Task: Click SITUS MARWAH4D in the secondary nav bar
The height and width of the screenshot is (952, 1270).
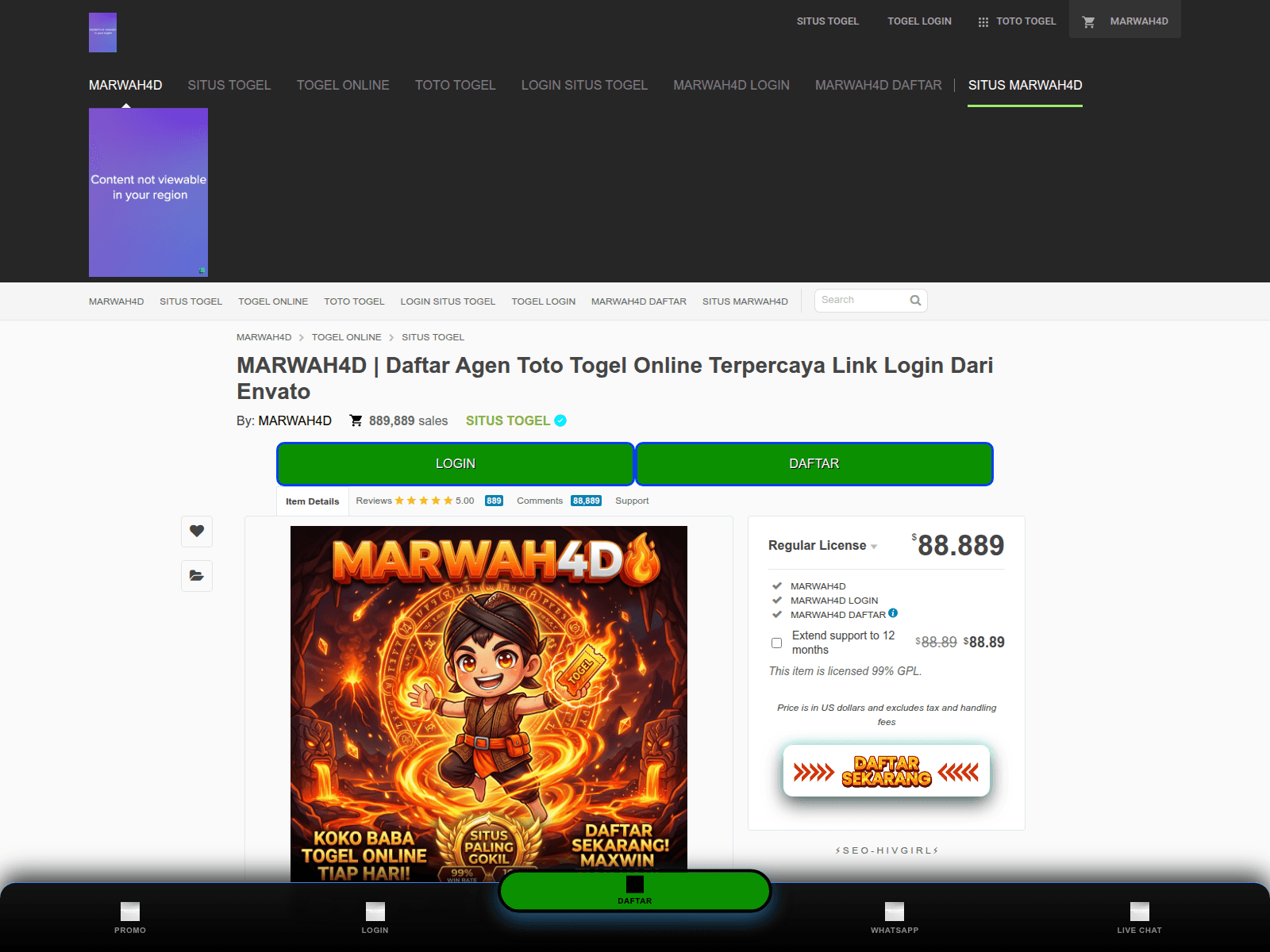Action: tap(745, 301)
